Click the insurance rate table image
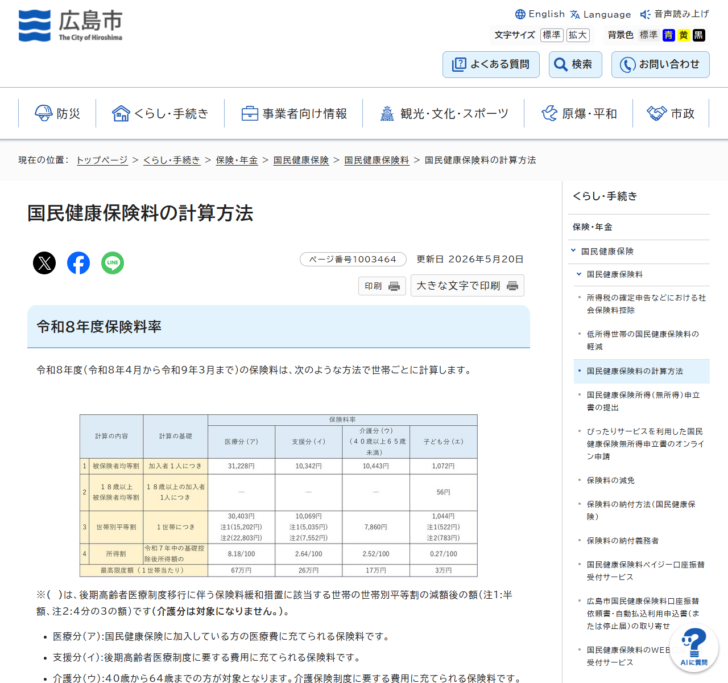Viewport: 728px width, 683px height. click(278, 495)
